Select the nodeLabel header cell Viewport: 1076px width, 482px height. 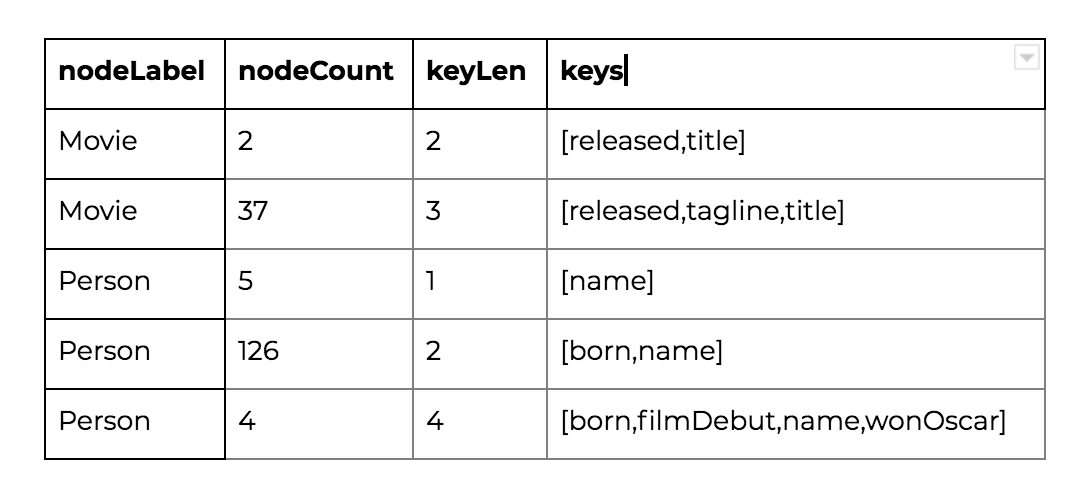pos(135,74)
